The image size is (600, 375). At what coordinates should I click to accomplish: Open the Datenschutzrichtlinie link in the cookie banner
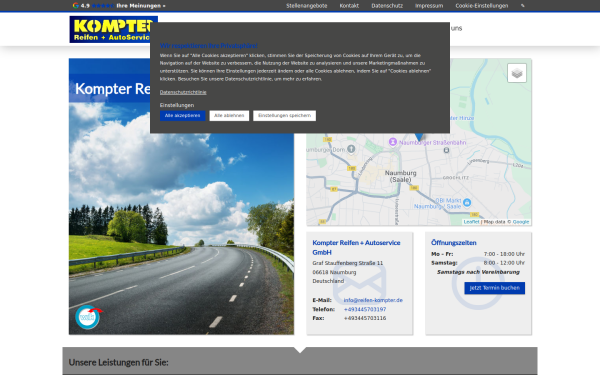[183, 92]
